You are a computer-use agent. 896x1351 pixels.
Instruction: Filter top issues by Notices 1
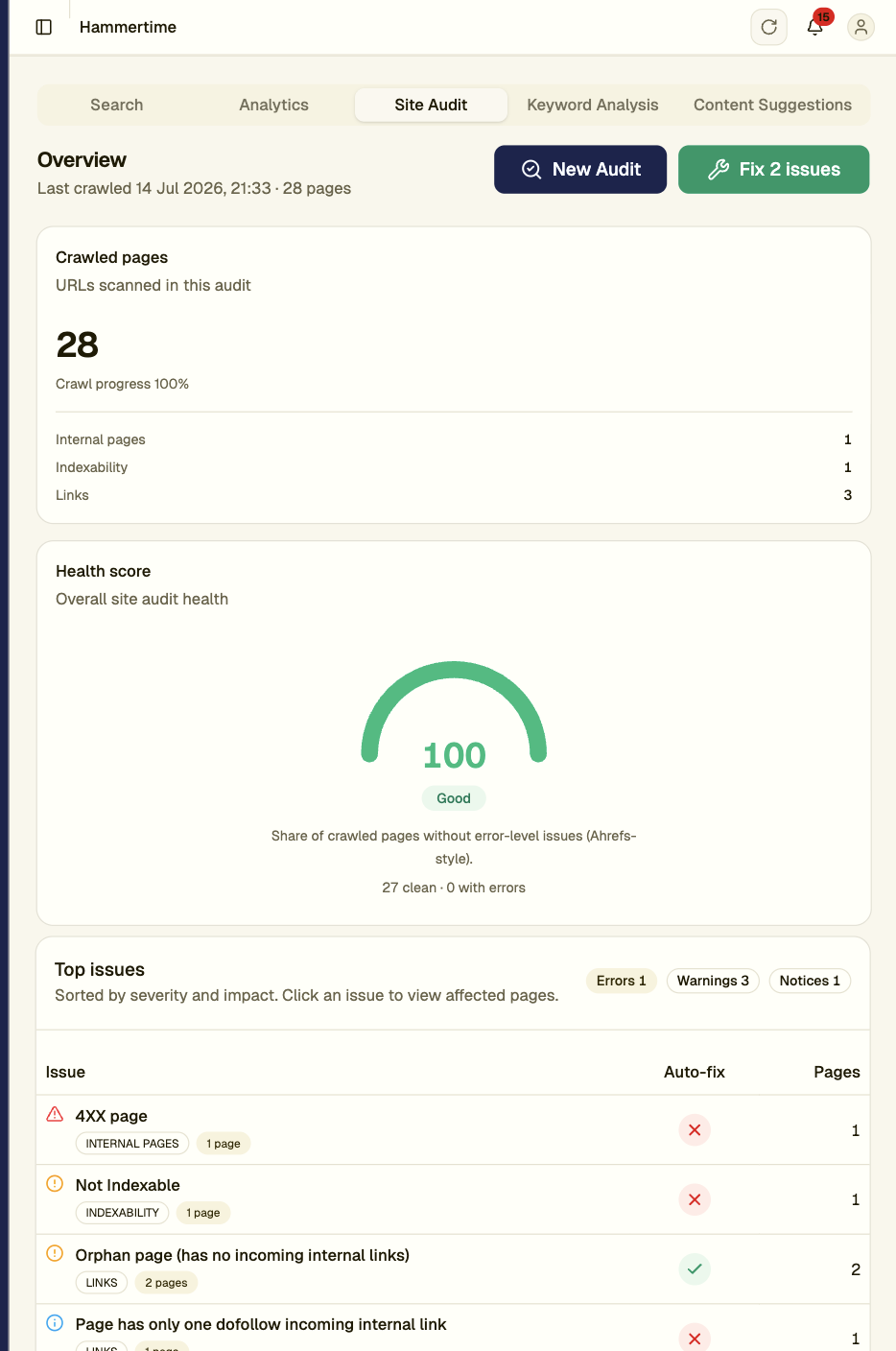pos(810,981)
